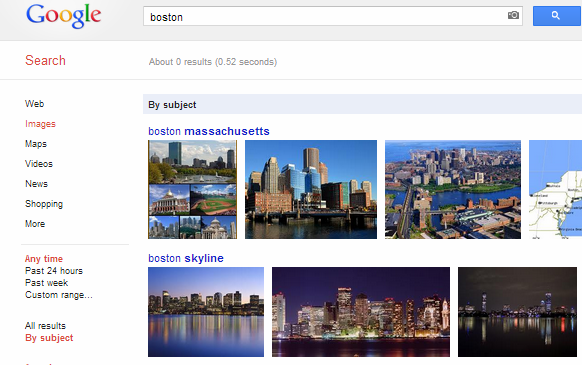The width and height of the screenshot is (582, 365).
Task: Select the Images category
Action: (x=40, y=124)
